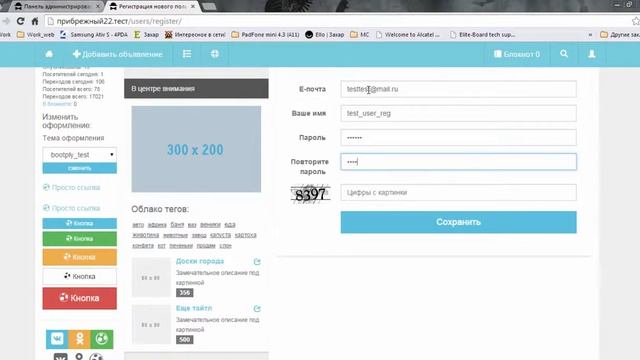Select the животина tag
The height and width of the screenshot is (360, 640).
click(146, 235)
